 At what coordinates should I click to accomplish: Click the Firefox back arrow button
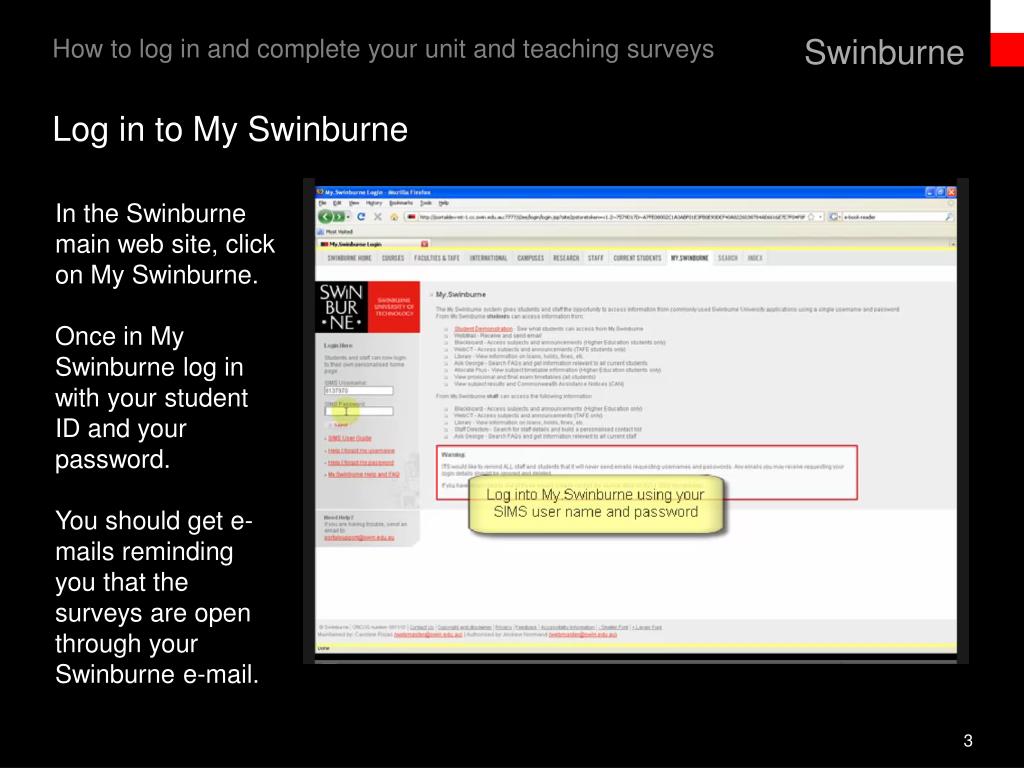pos(325,216)
